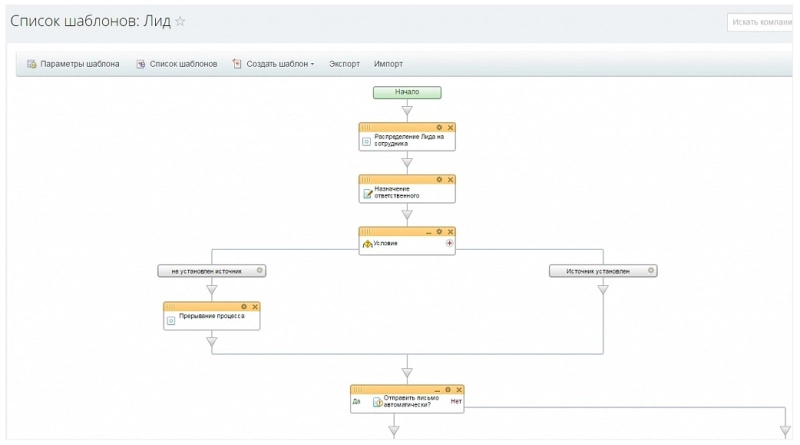Click gear icon on 'Условие' block
This screenshot has width=800, height=445.
click(439, 231)
